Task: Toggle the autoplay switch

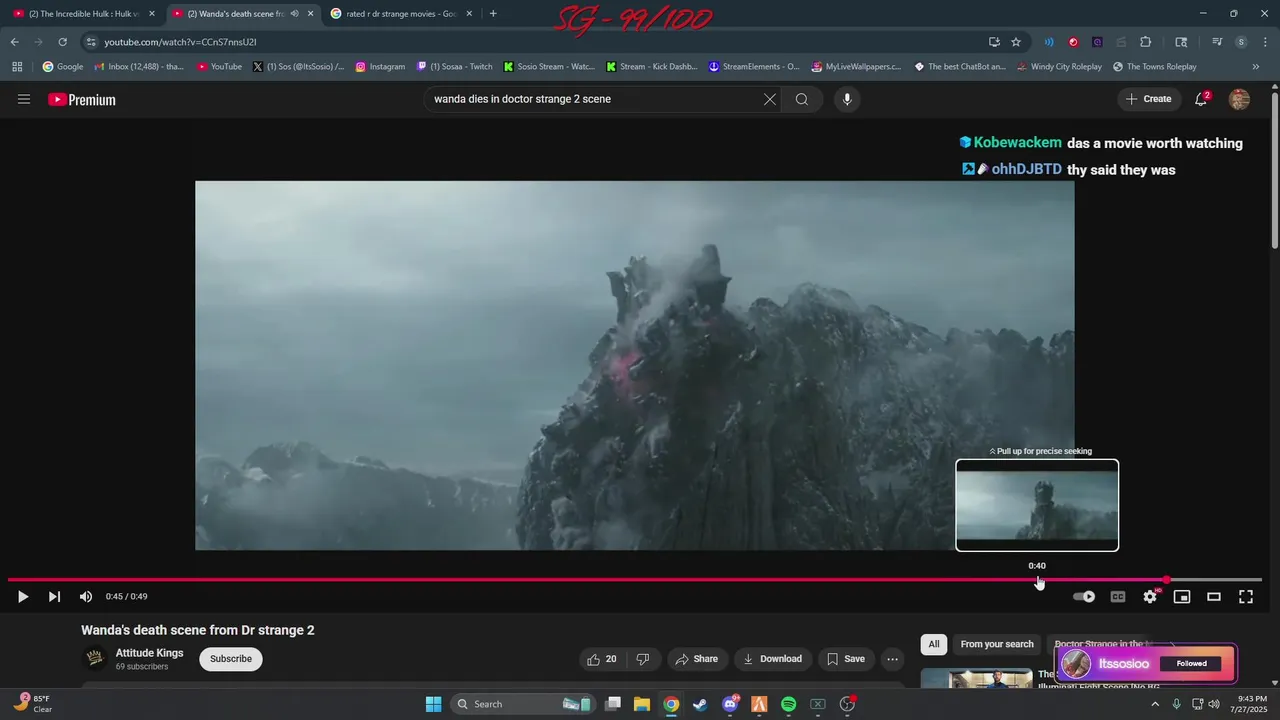Action: pyautogui.click(x=1084, y=597)
